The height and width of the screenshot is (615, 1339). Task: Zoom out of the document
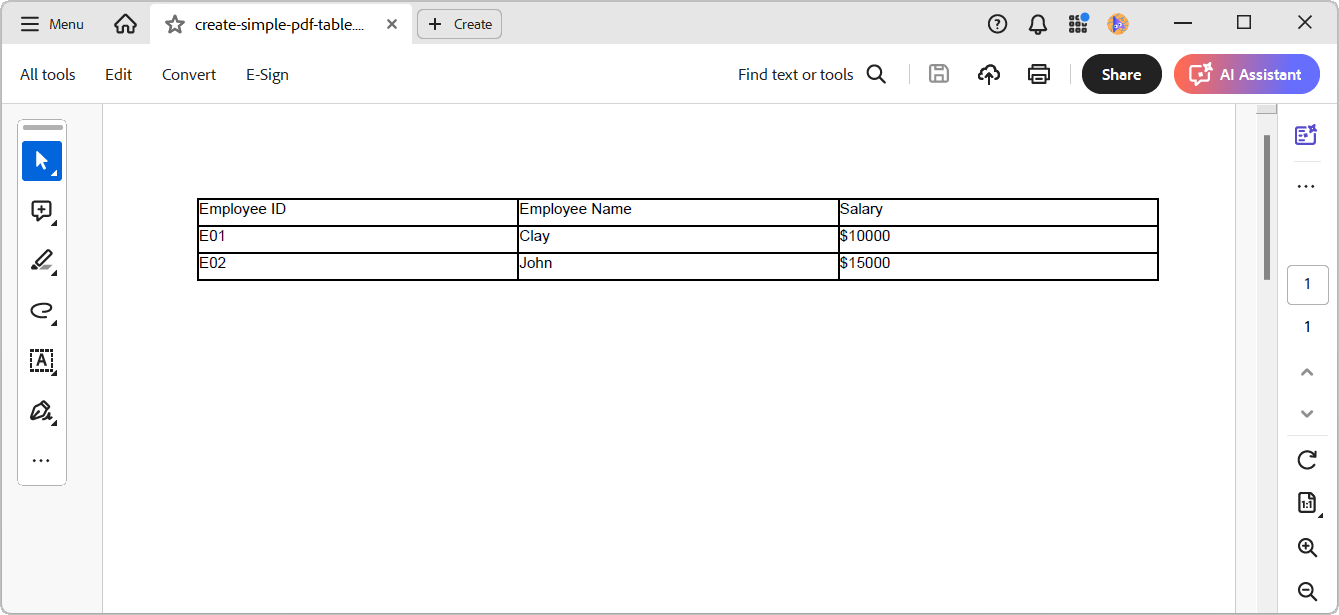tap(1307, 591)
